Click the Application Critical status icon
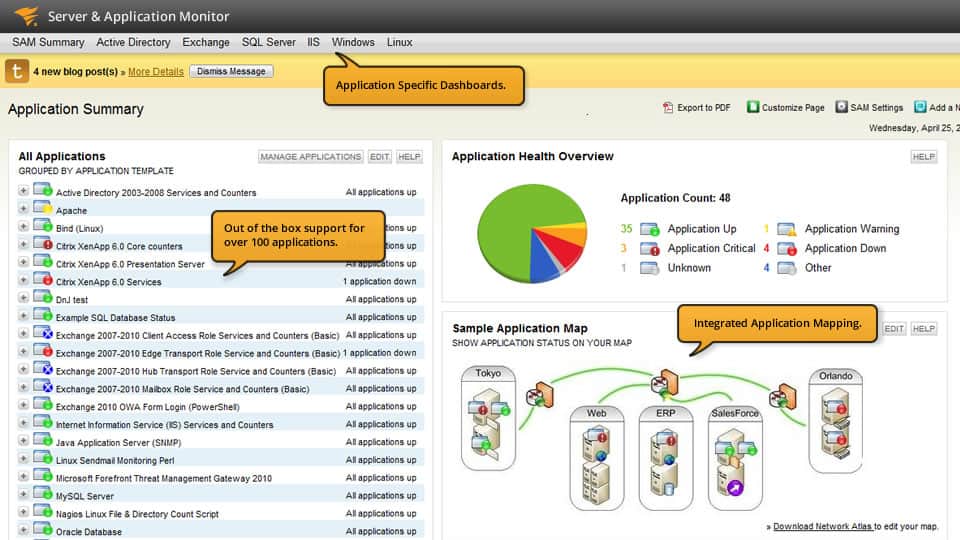The image size is (960, 540). [649, 249]
